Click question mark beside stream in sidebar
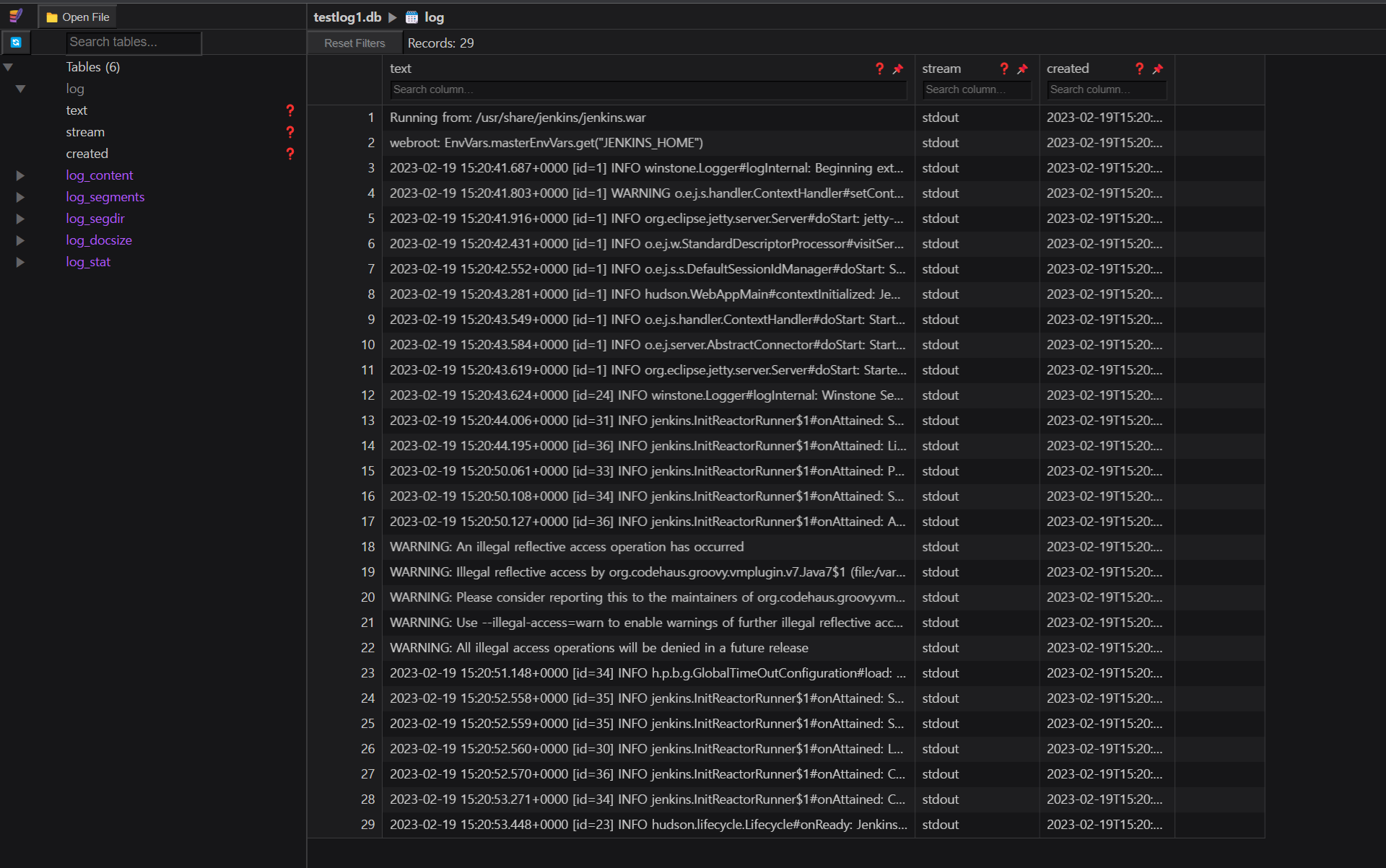The height and width of the screenshot is (868, 1386). coord(290,132)
